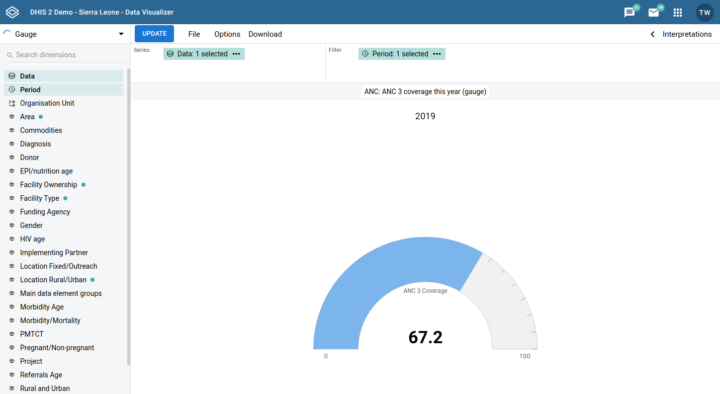Click the dimensions list scrollbar
This screenshot has height=394, width=720.
pos(129,217)
